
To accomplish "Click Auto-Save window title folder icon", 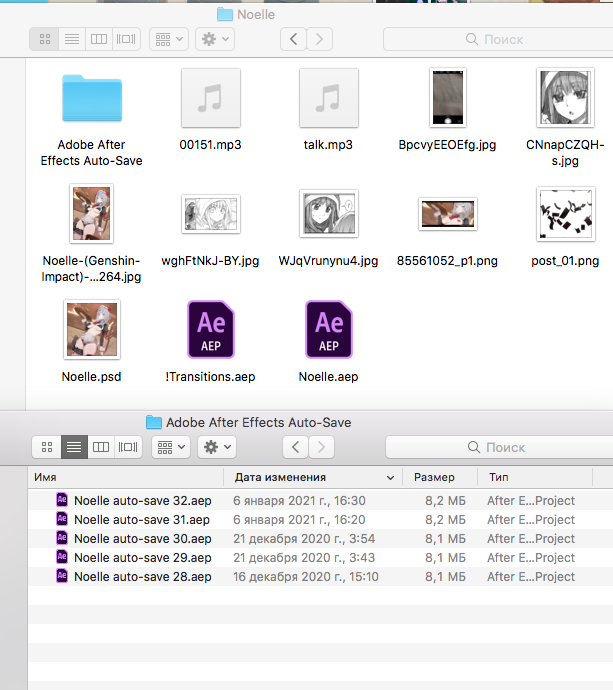I will pos(154,422).
